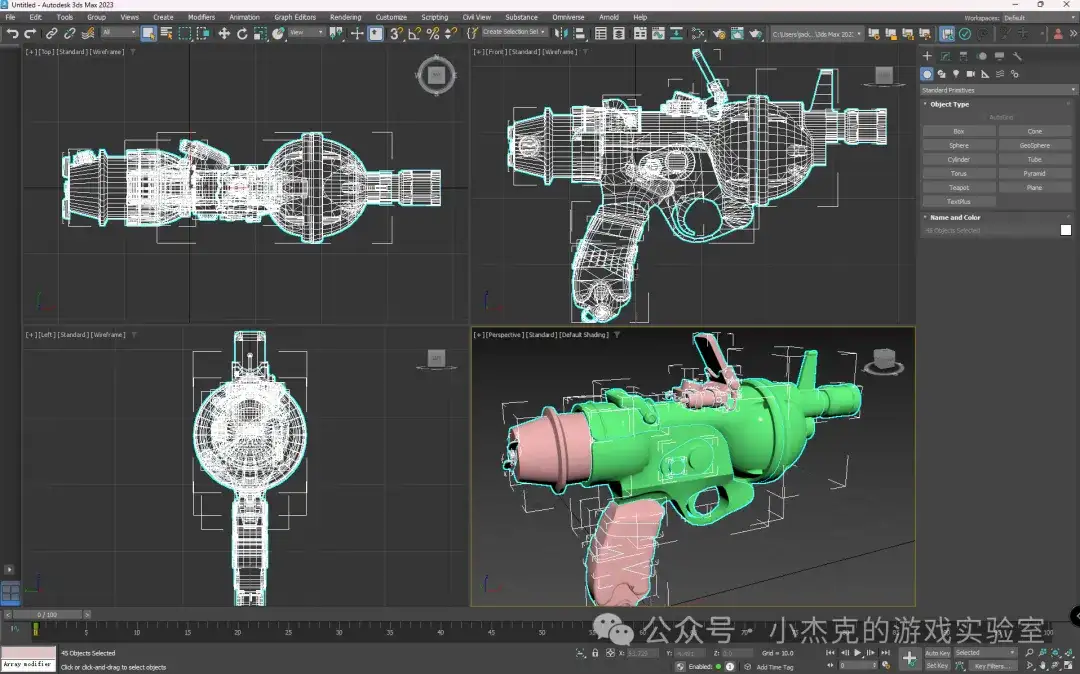Image resolution: width=1080 pixels, height=674 pixels.
Task: Toggle the Auto Key button
Action: 937,653
